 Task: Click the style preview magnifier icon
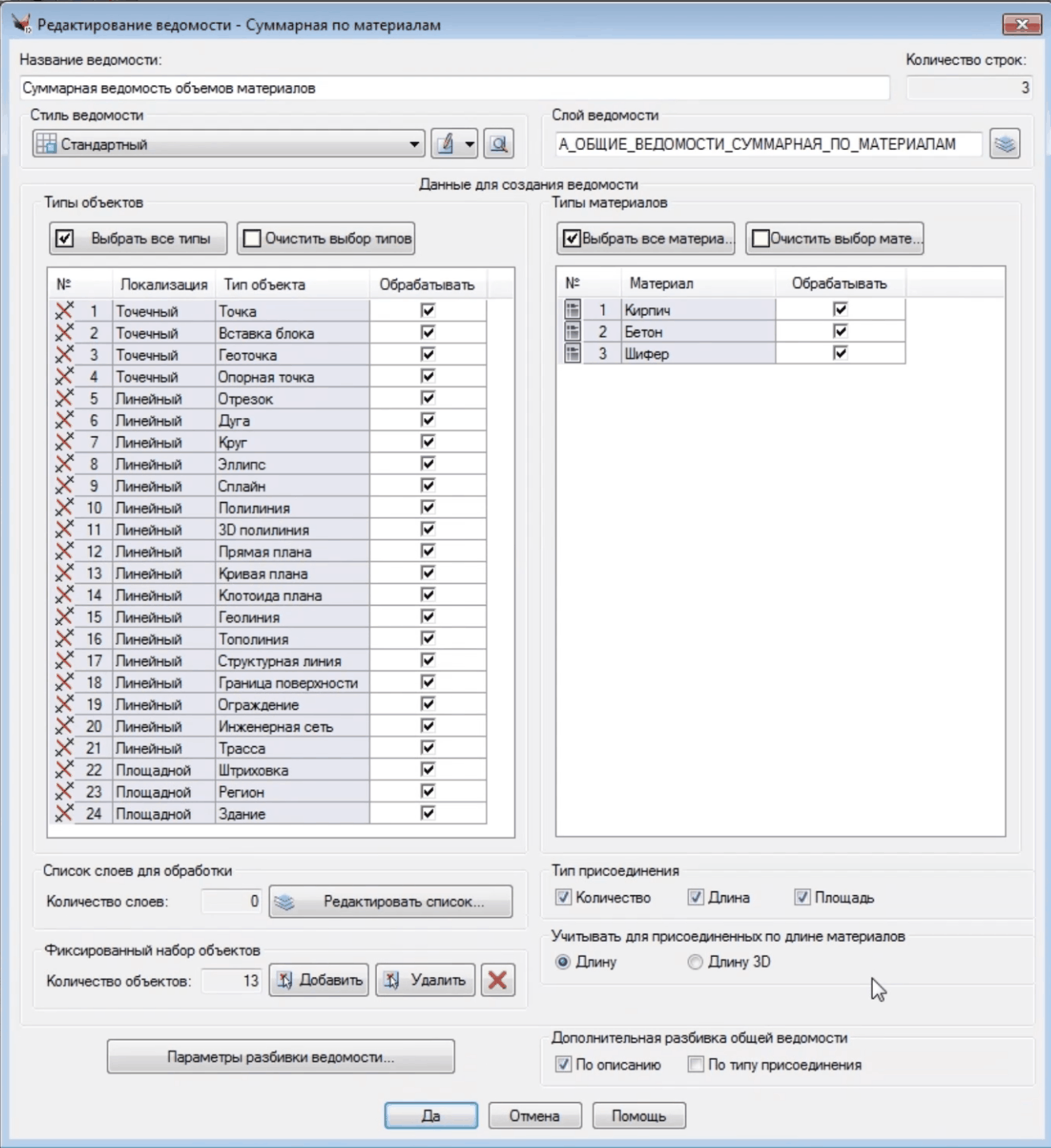click(499, 144)
